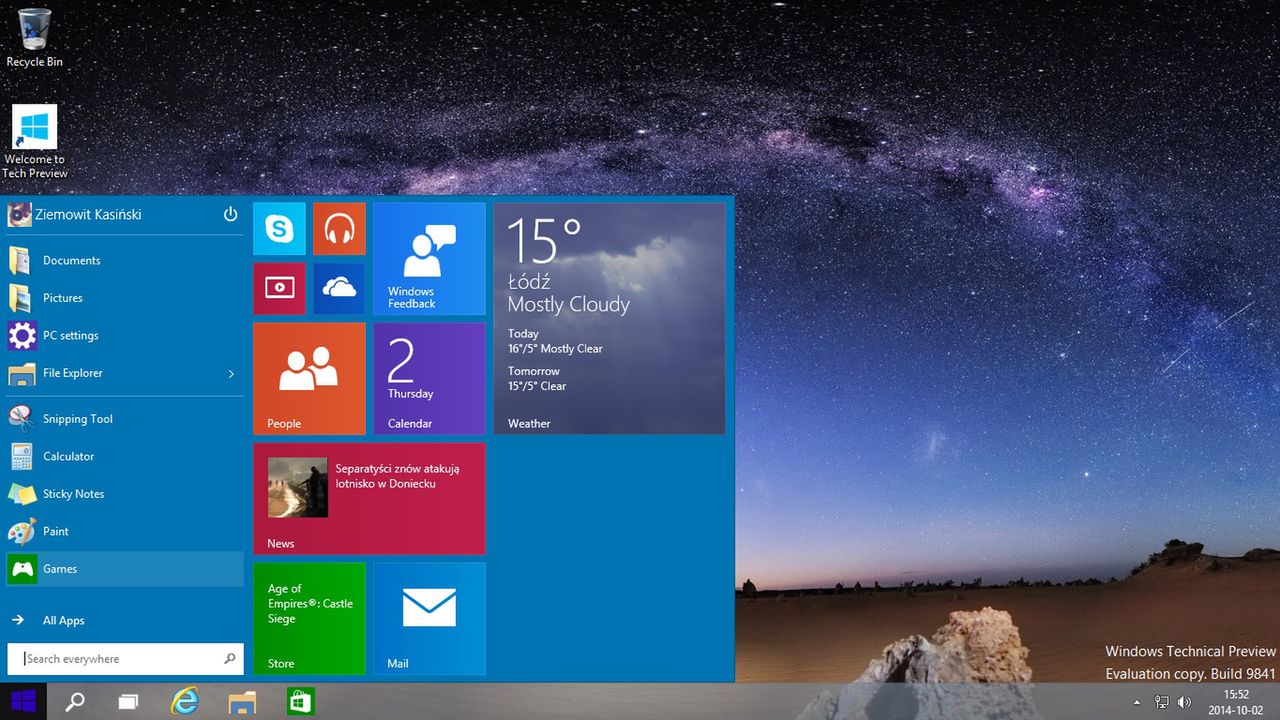The image size is (1280, 720).
Task: Show All Apps list
Action: [125, 620]
